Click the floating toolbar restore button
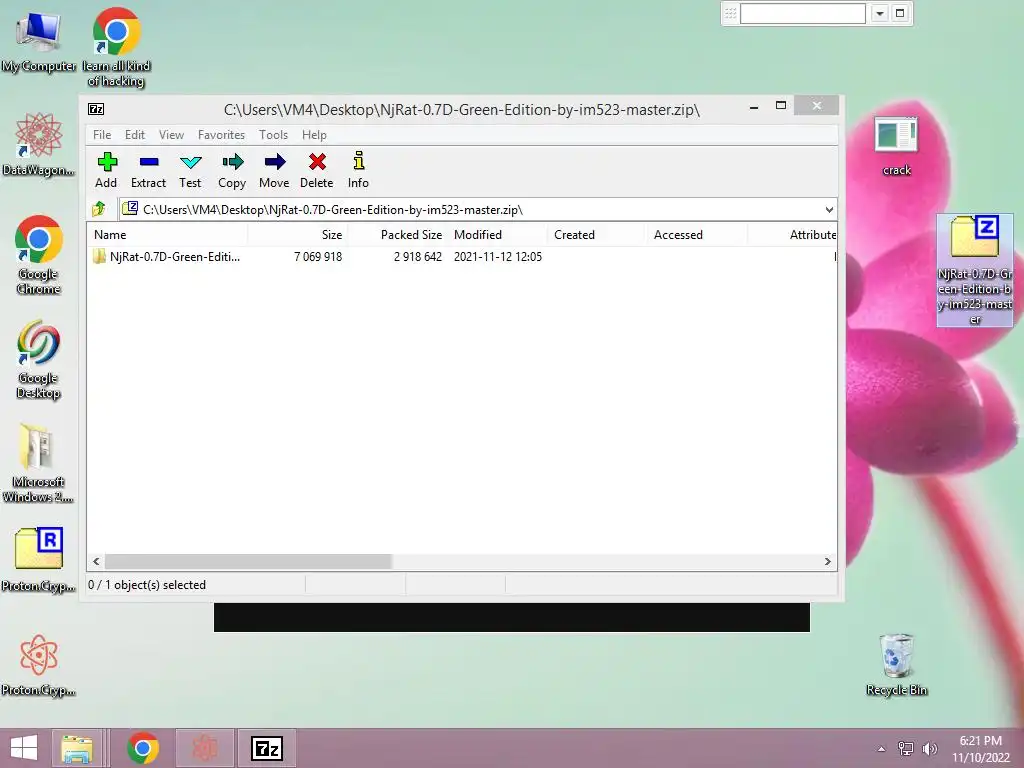1024x768 pixels. (x=900, y=13)
